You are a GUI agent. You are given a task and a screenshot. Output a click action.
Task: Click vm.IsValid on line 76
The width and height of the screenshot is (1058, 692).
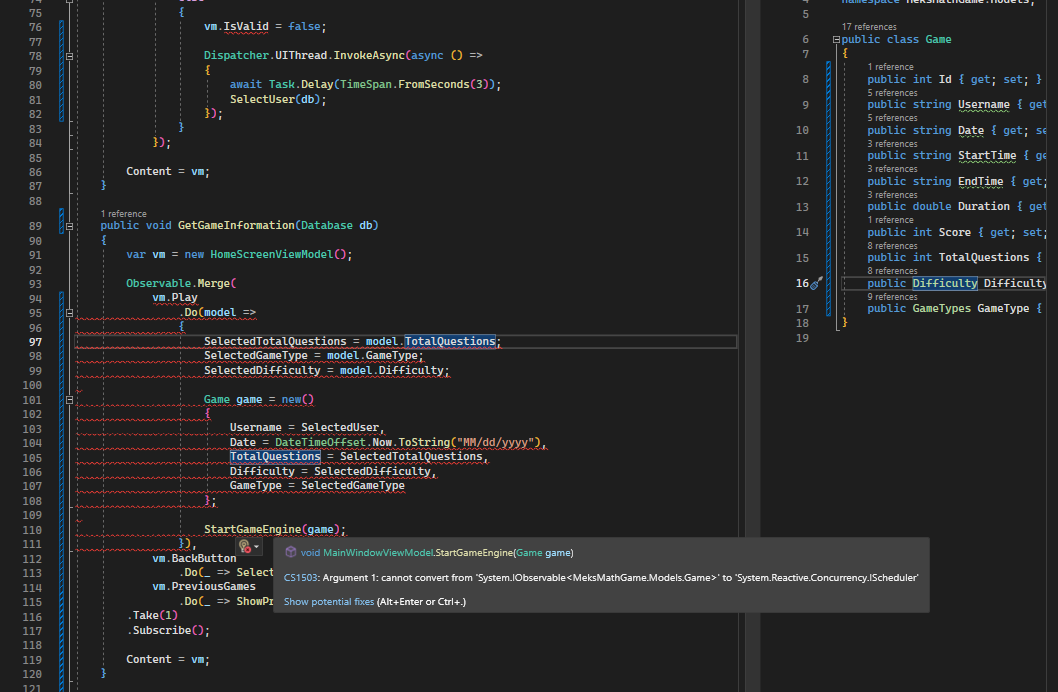[x=236, y=26]
